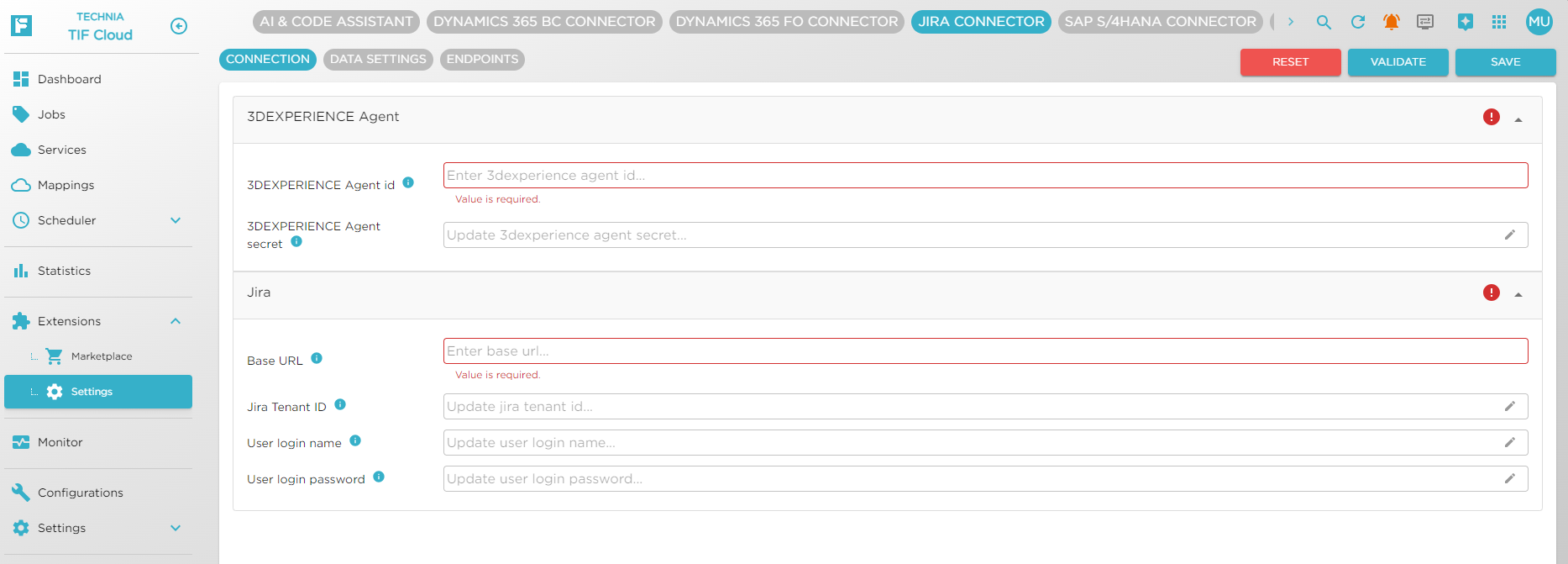
Task: Collapse the 3DEXPERIENCE Agent section
Action: pos(1518,119)
